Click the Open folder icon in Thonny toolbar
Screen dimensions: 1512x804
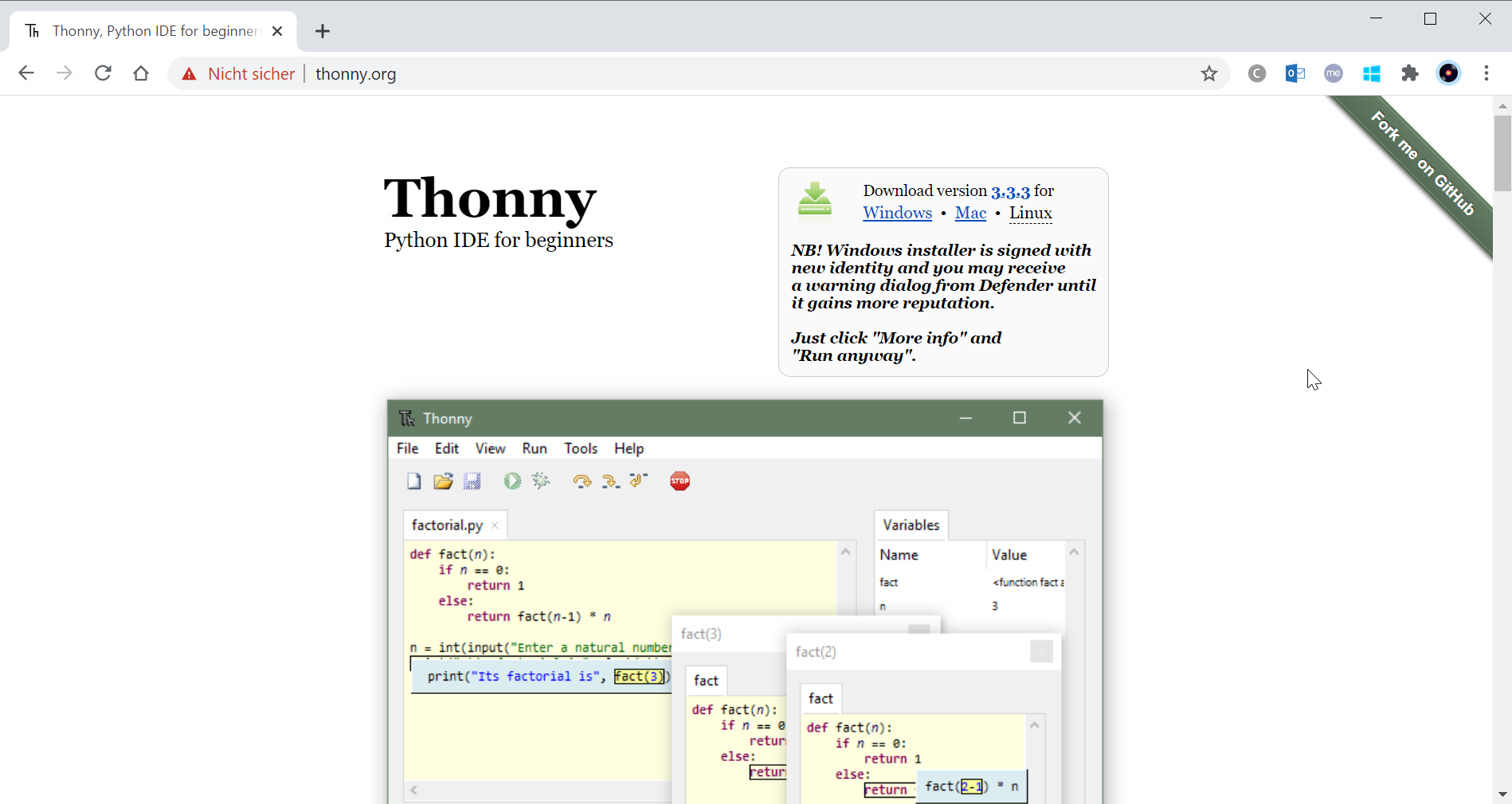[x=443, y=481]
